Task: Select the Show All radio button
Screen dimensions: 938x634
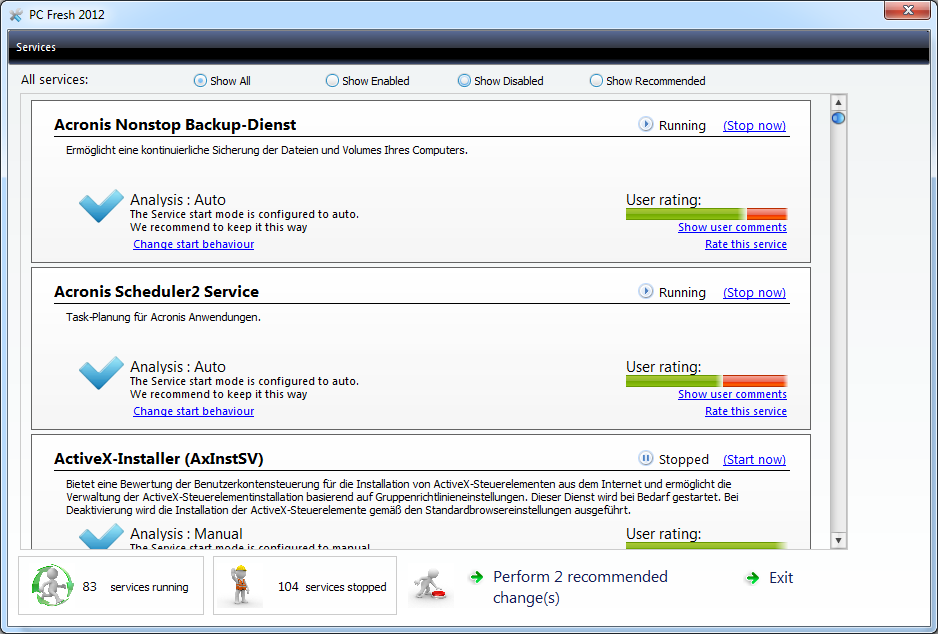Action: pyautogui.click(x=200, y=81)
